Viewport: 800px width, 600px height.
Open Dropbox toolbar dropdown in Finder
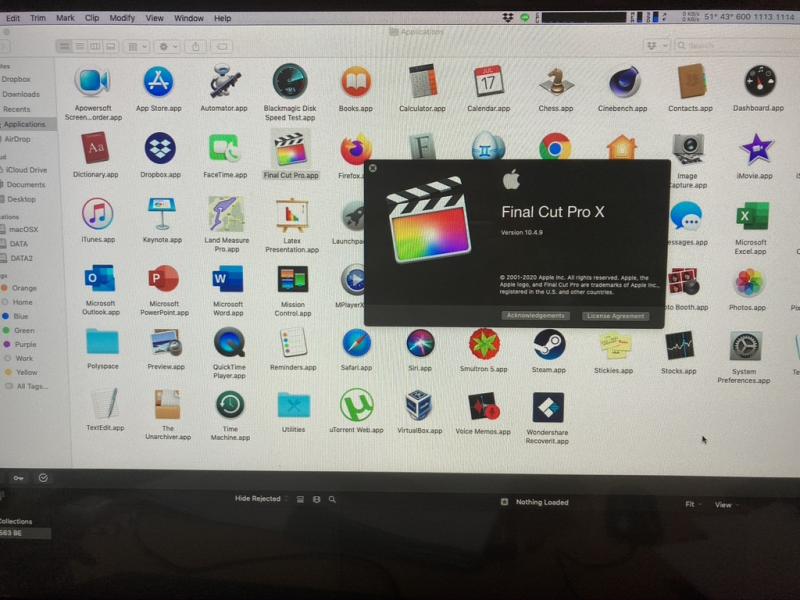pyautogui.click(x=657, y=46)
